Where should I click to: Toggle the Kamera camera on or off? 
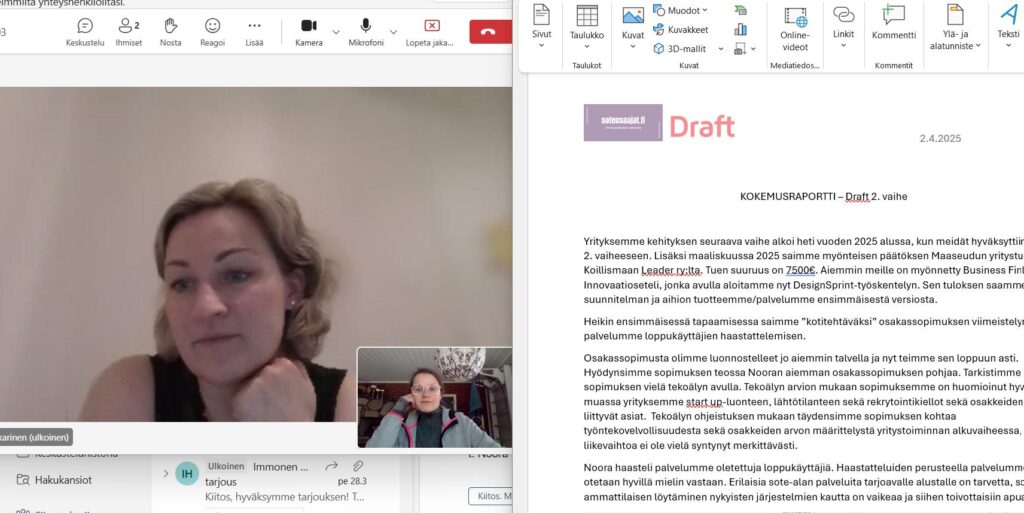point(309,32)
